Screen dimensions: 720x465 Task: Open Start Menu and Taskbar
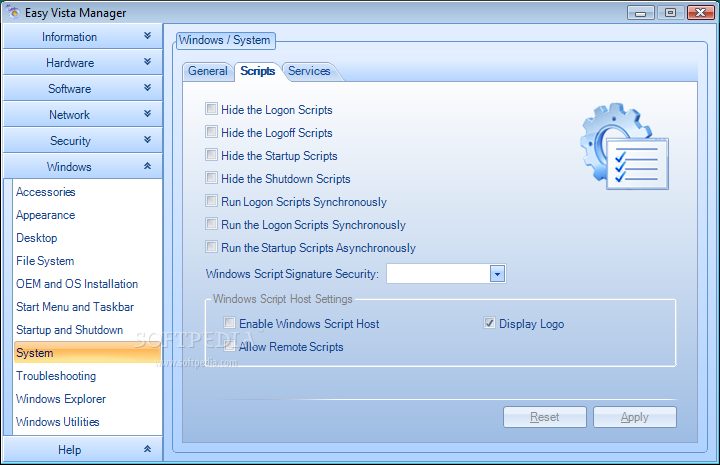tap(75, 307)
